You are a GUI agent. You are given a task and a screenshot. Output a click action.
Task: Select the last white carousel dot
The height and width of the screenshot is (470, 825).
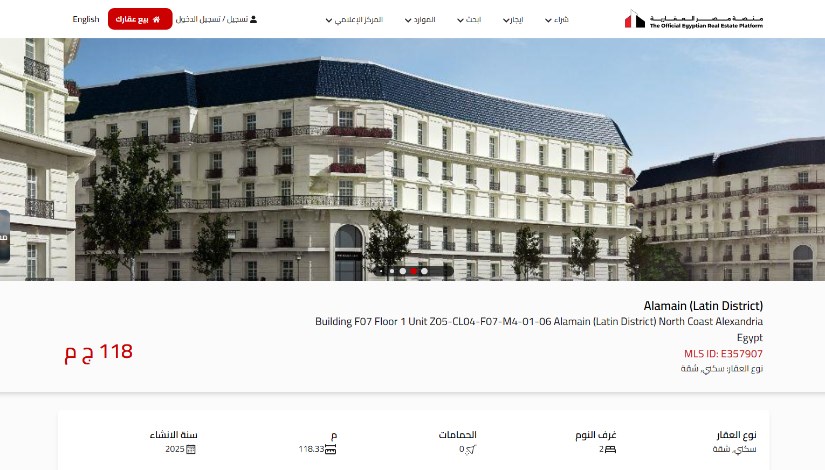pyautogui.click(x=425, y=272)
